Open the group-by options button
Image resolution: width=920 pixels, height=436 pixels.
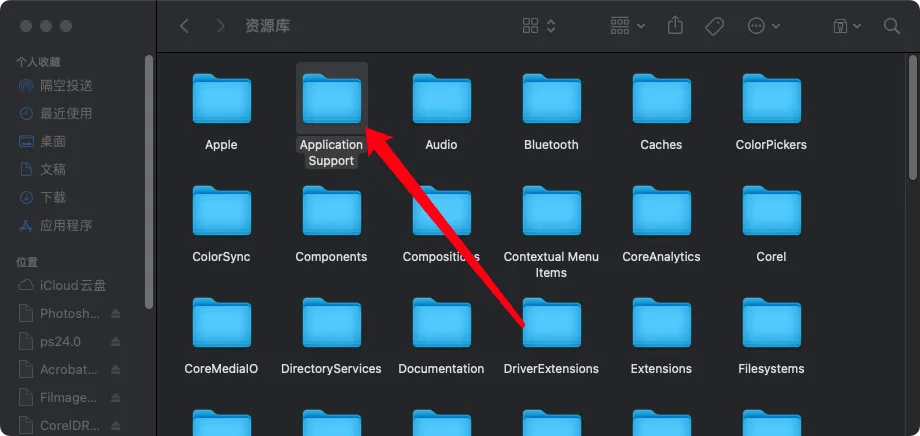(620, 26)
